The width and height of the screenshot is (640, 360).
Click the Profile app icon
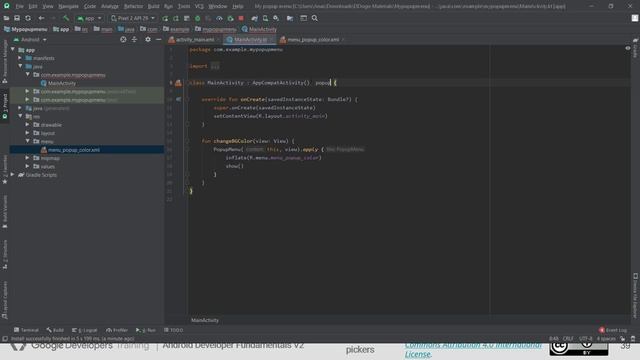[x=219, y=18]
